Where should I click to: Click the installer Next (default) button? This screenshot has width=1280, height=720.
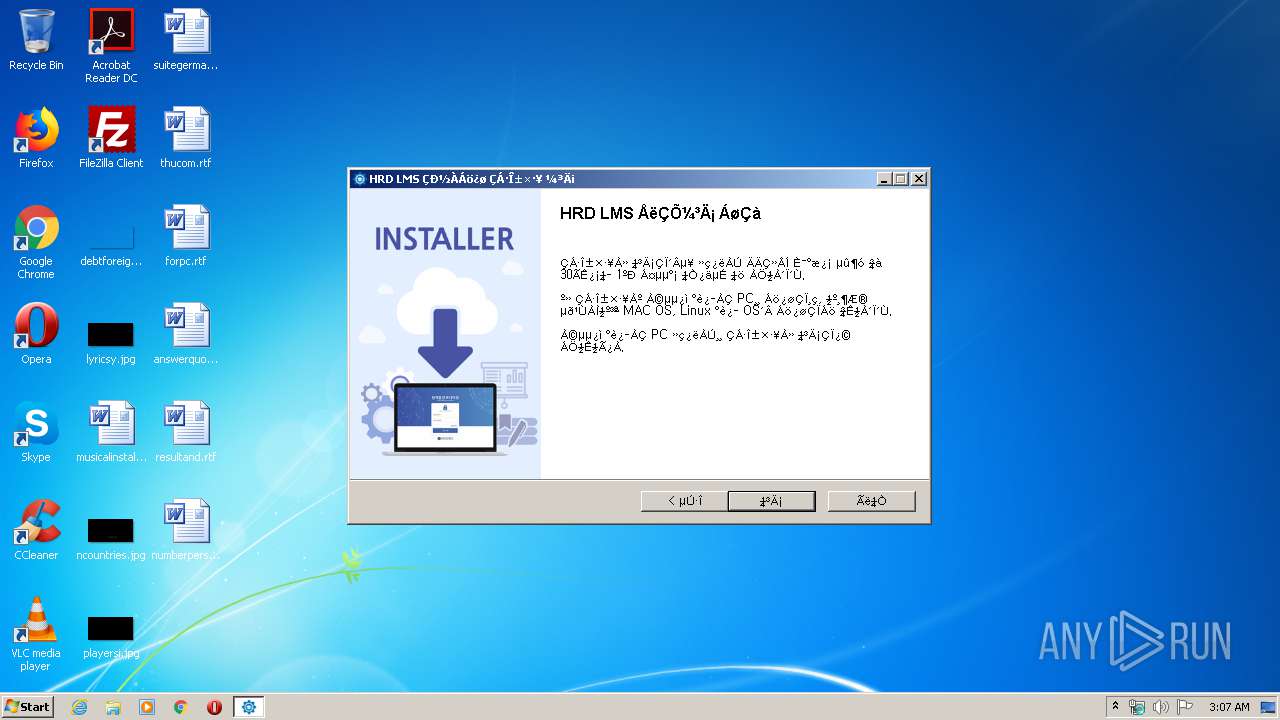(x=771, y=501)
